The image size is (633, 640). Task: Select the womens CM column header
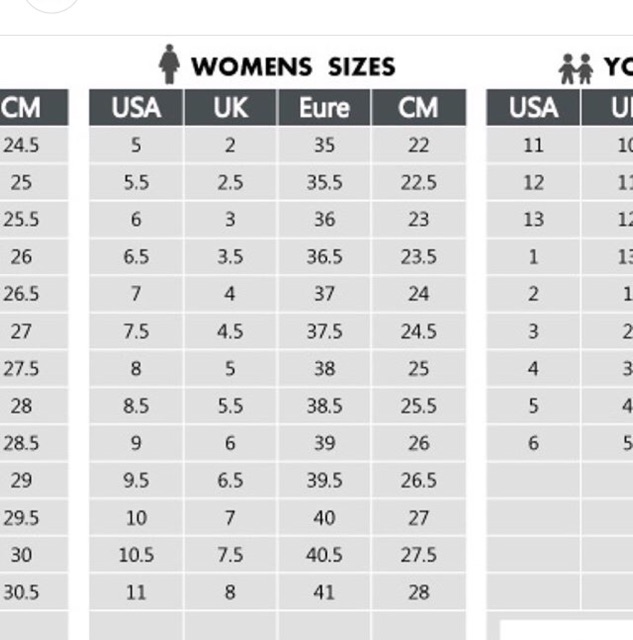click(419, 107)
